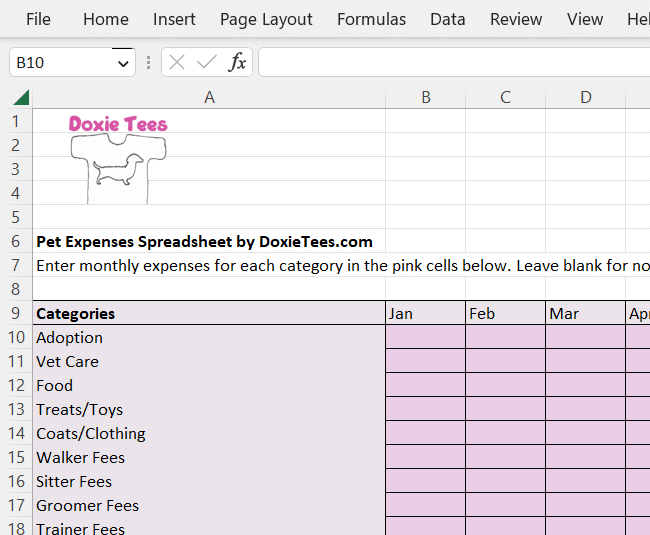Select the View tab
Viewport: 650px width, 535px height.
[x=585, y=19]
